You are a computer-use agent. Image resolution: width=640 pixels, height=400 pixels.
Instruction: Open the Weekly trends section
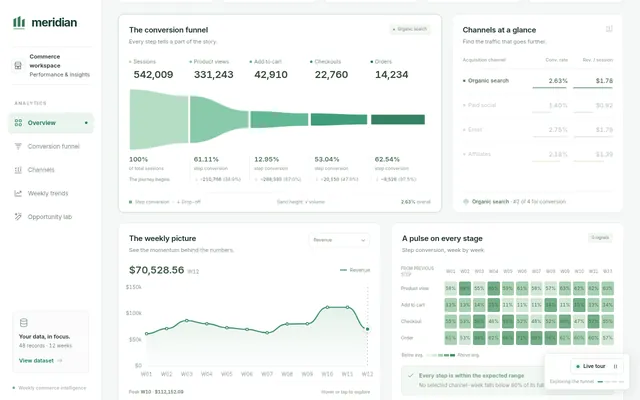[51, 193]
